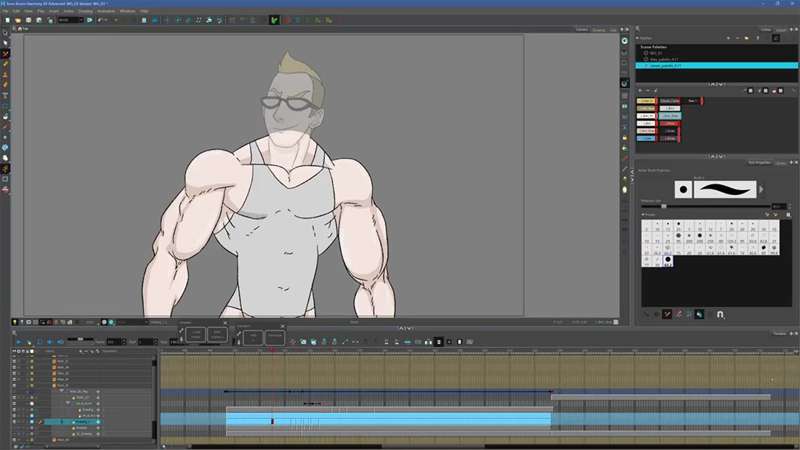Pick the yellow colour swatch

(x=646, y=101)
